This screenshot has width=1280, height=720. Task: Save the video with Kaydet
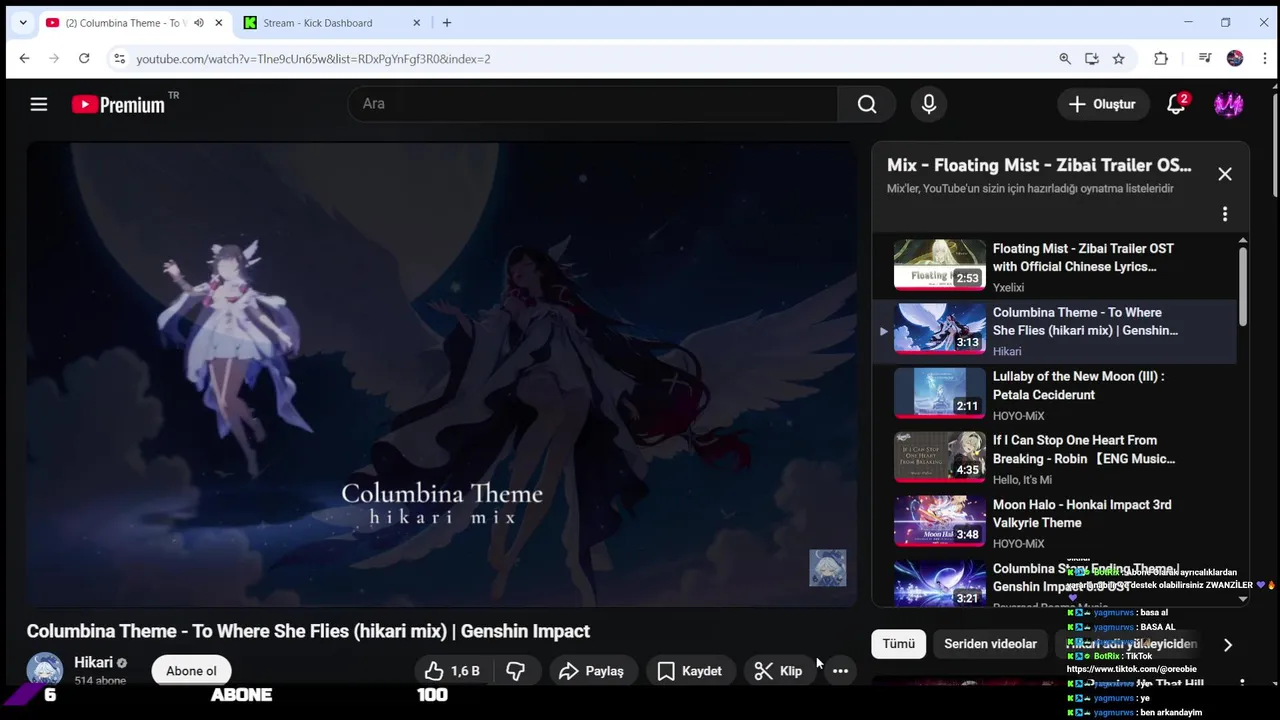[690, 671]
